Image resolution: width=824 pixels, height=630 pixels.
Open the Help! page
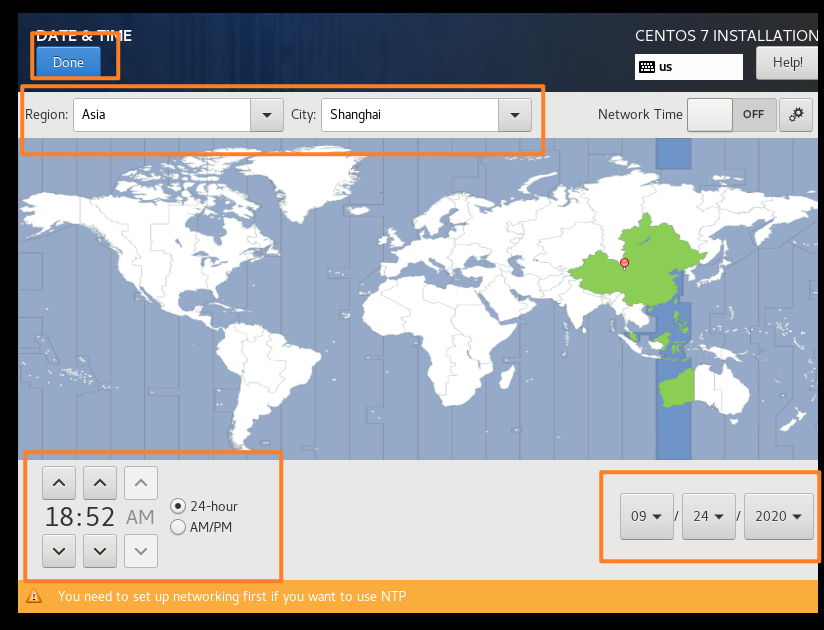[x=787, y=63]
